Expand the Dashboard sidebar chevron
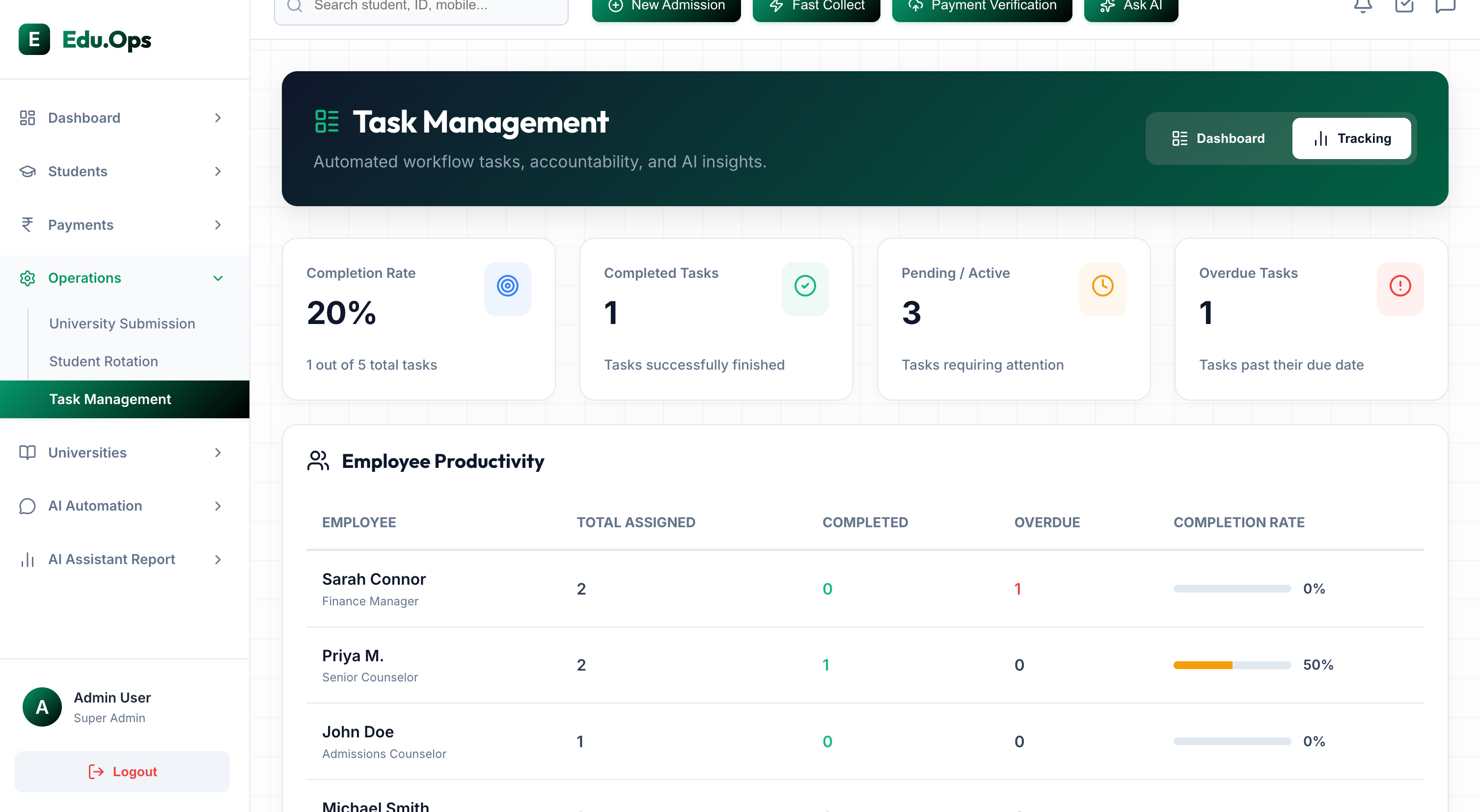1480x812 pixels. [x=218, y=118]
